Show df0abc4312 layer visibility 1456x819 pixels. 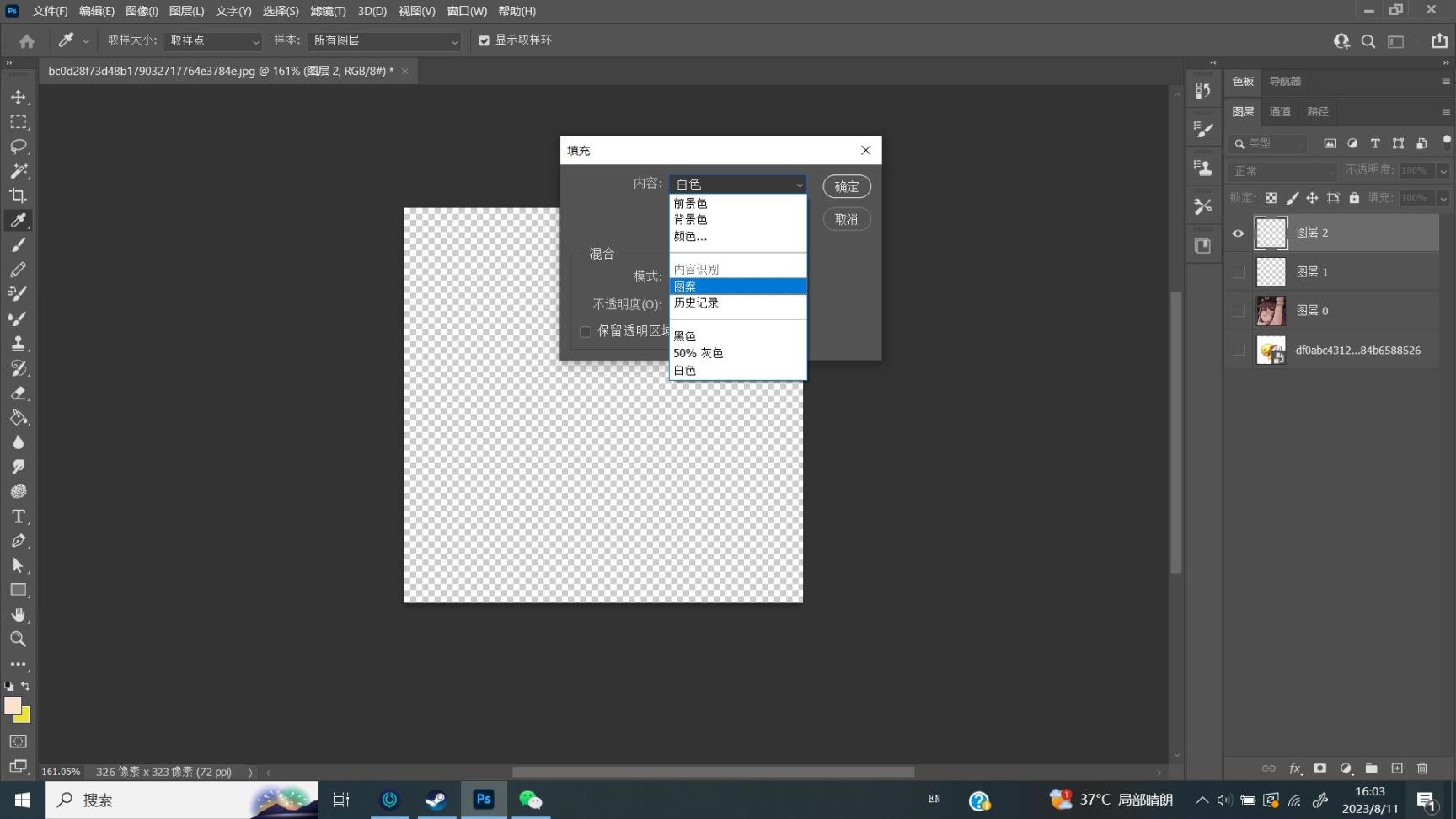pos(1238,351)
